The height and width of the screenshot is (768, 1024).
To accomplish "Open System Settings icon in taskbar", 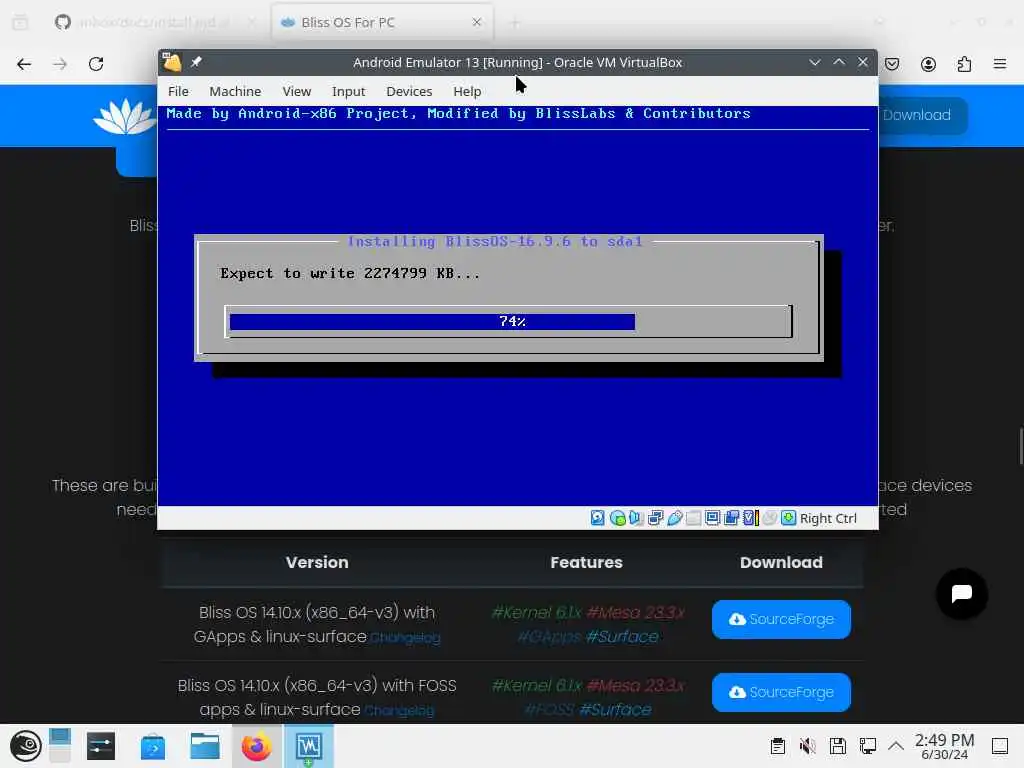I will tap(101, 746).
